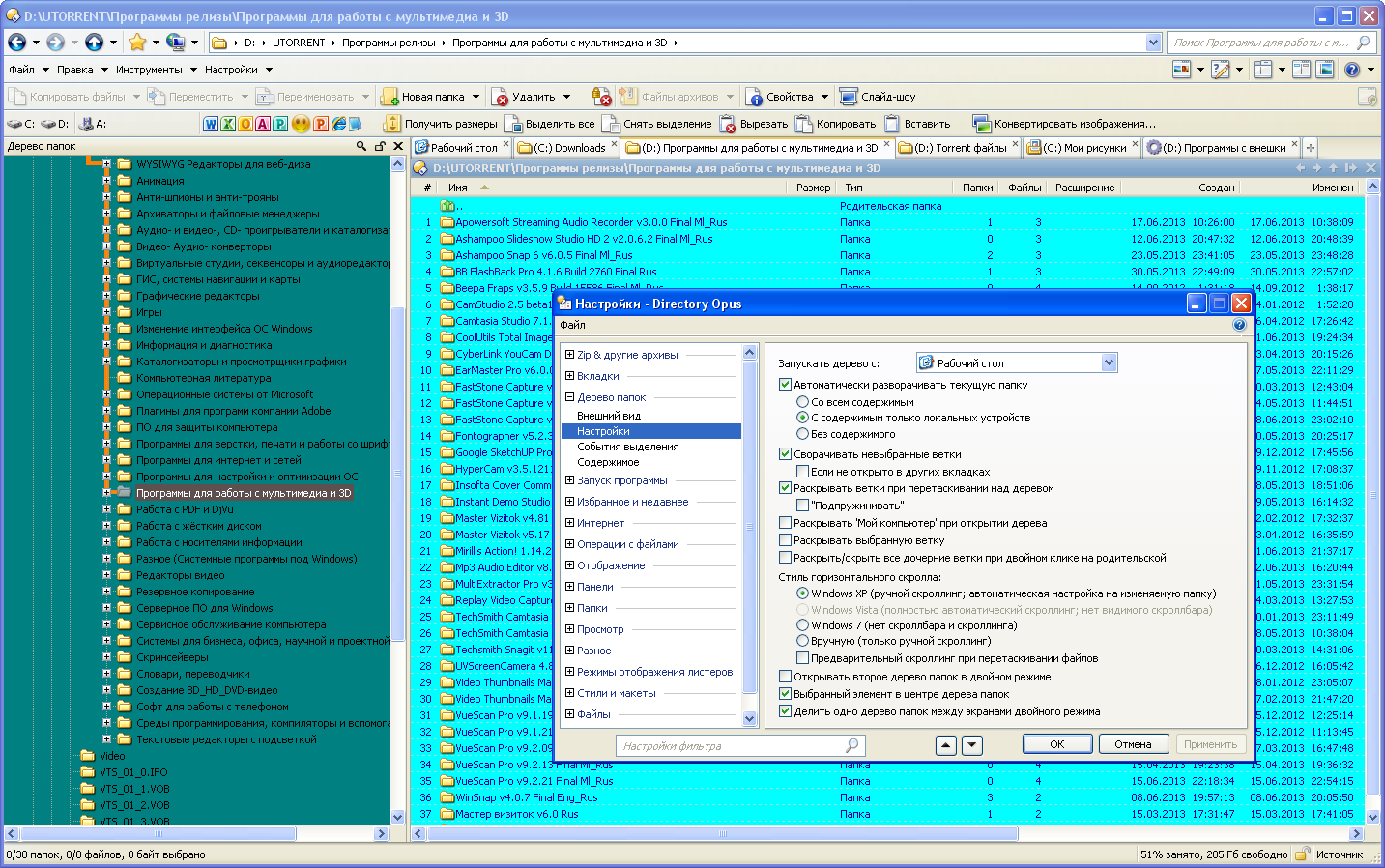Click the Back navigation arrow icon

(x=17, y=43)
